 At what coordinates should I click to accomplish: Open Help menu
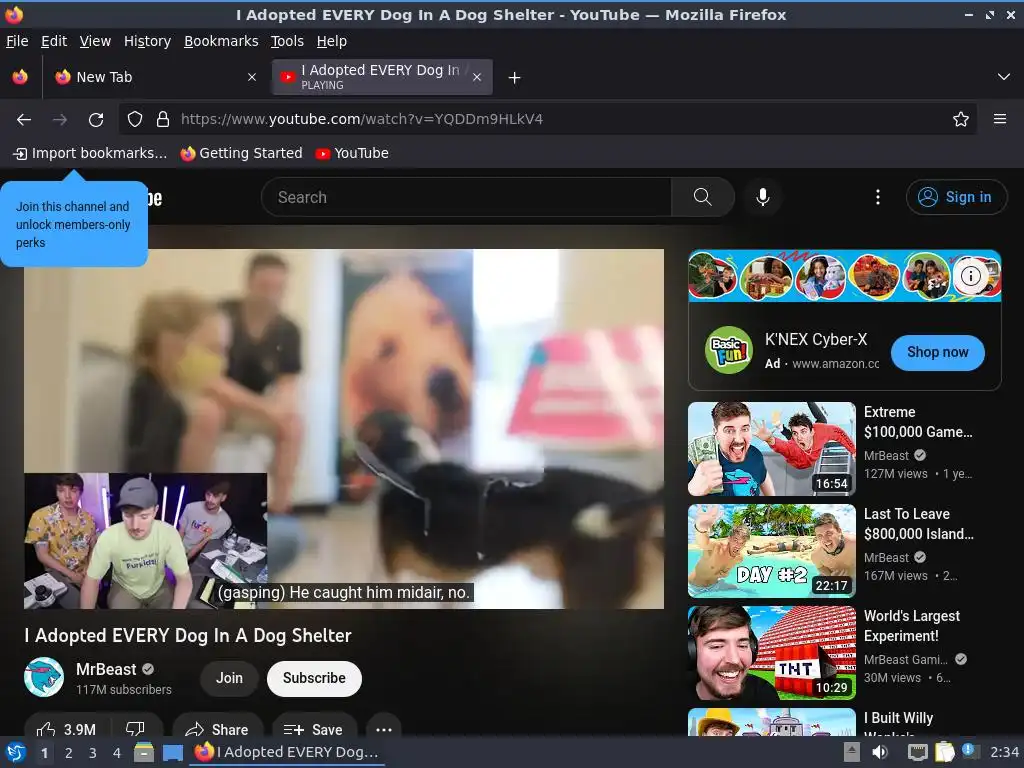tap(332, 41)
